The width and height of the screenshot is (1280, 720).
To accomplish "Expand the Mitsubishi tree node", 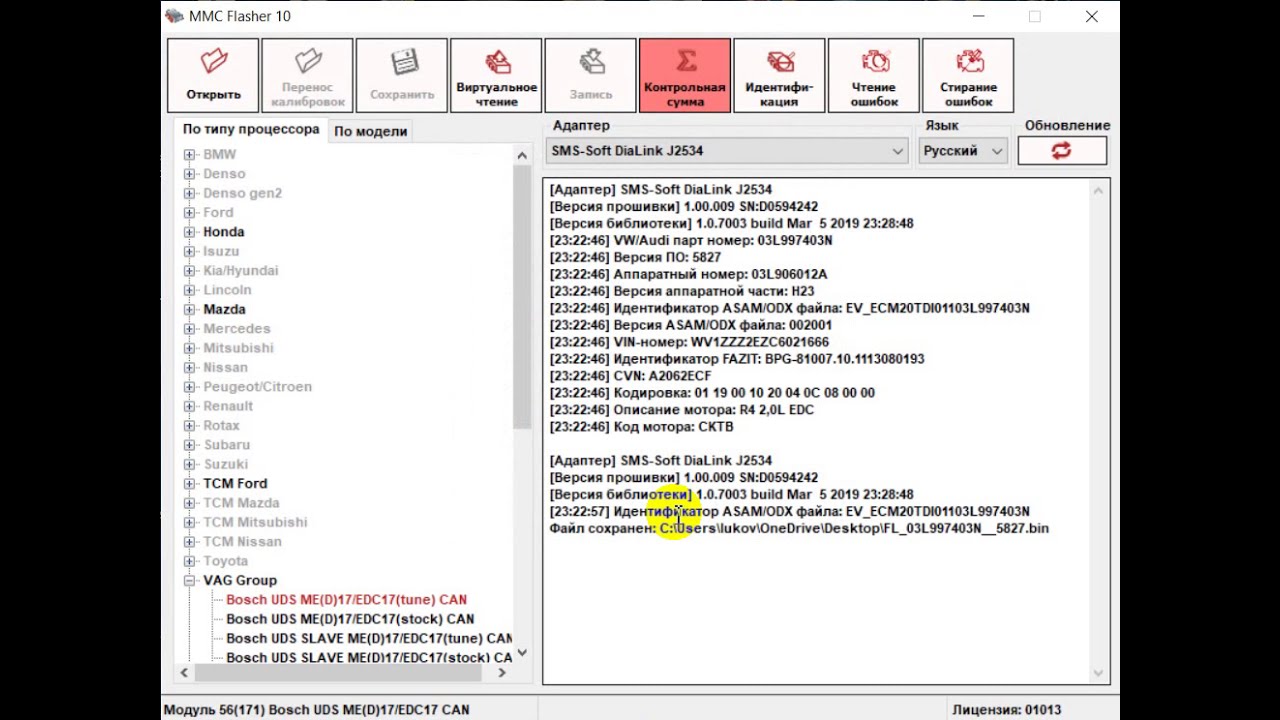I will click(189, 348).
